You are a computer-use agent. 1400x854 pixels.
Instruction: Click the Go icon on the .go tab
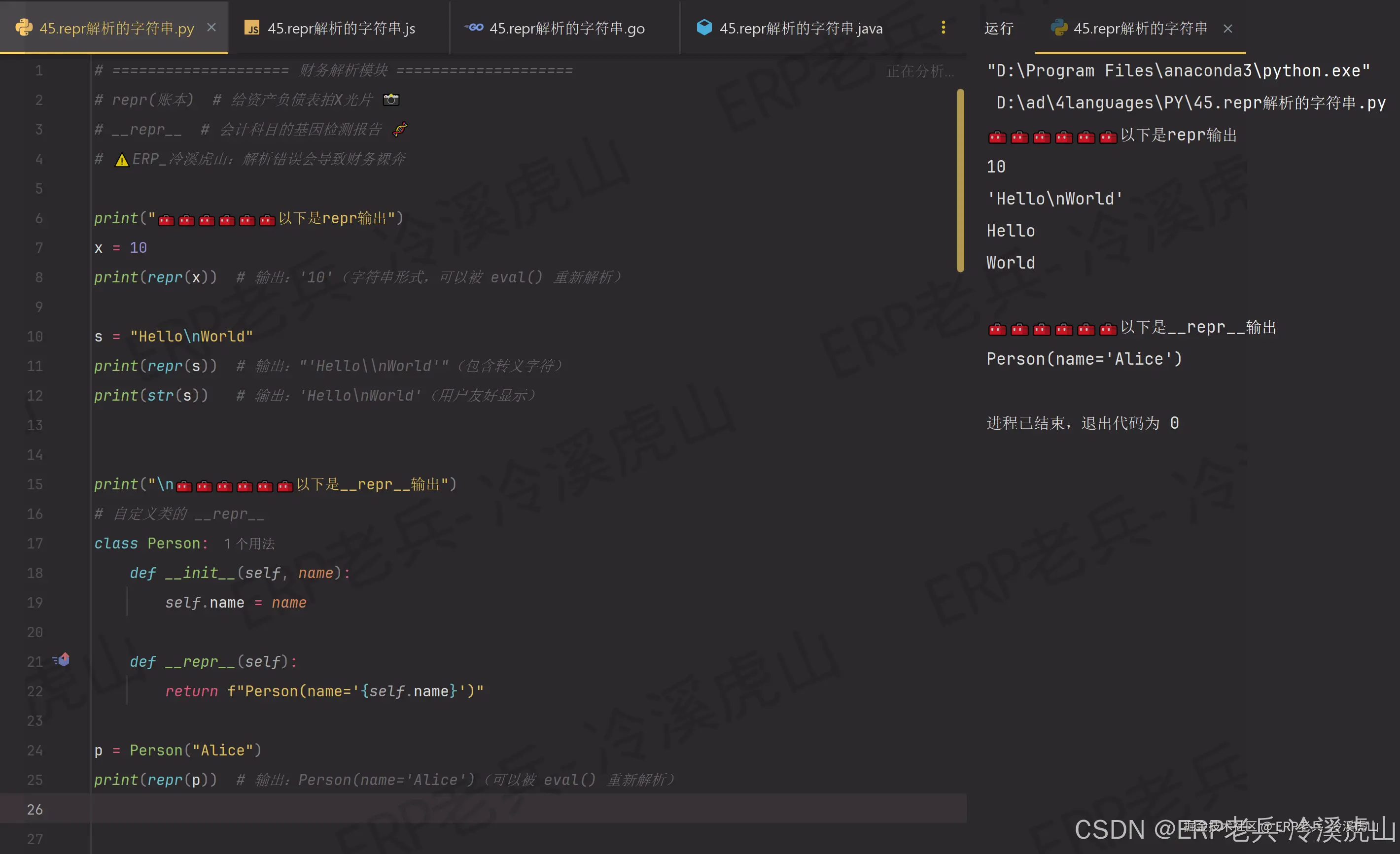click(474, 27)
